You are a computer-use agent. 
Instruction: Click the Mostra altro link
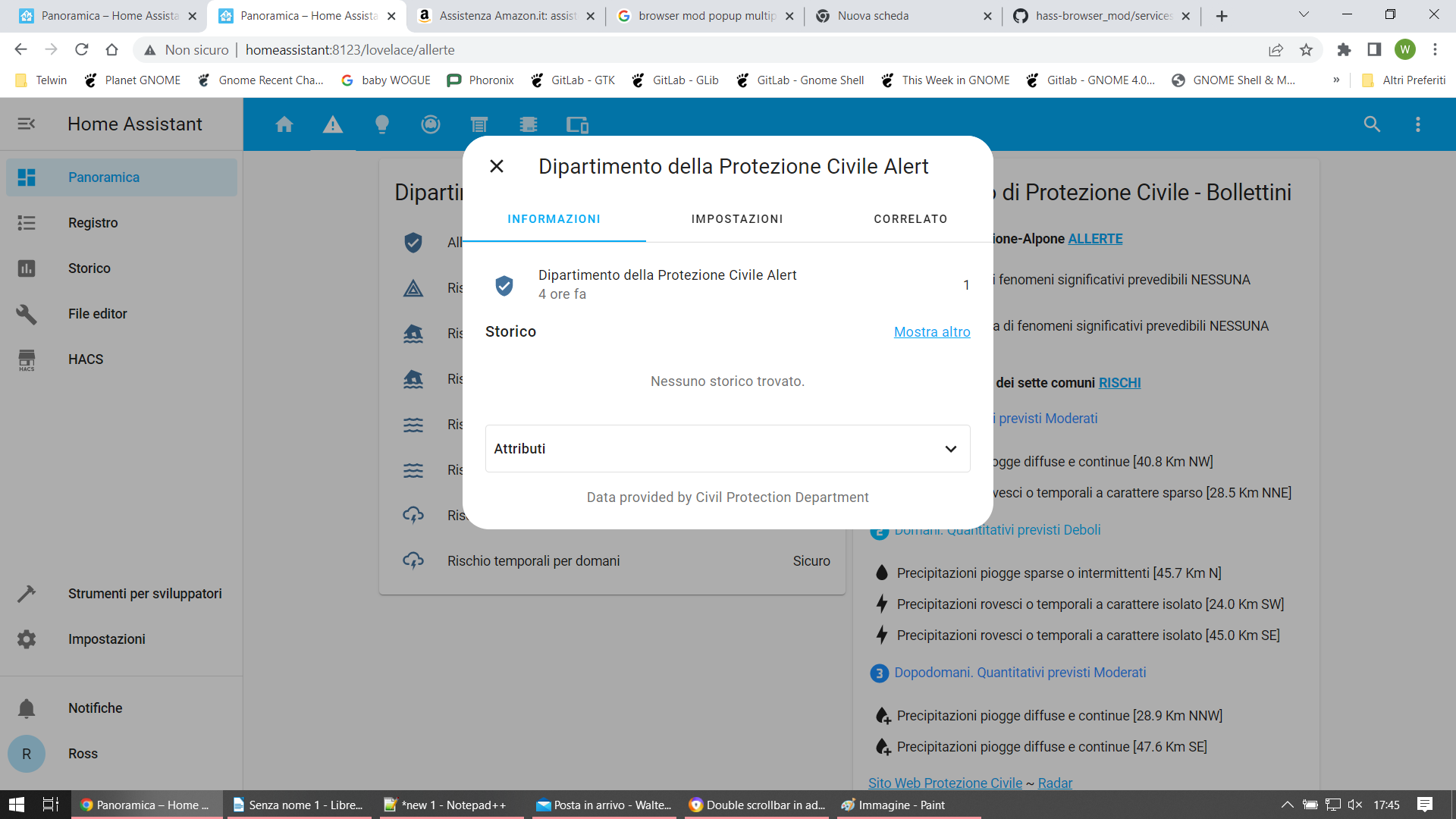pos(932,332)
